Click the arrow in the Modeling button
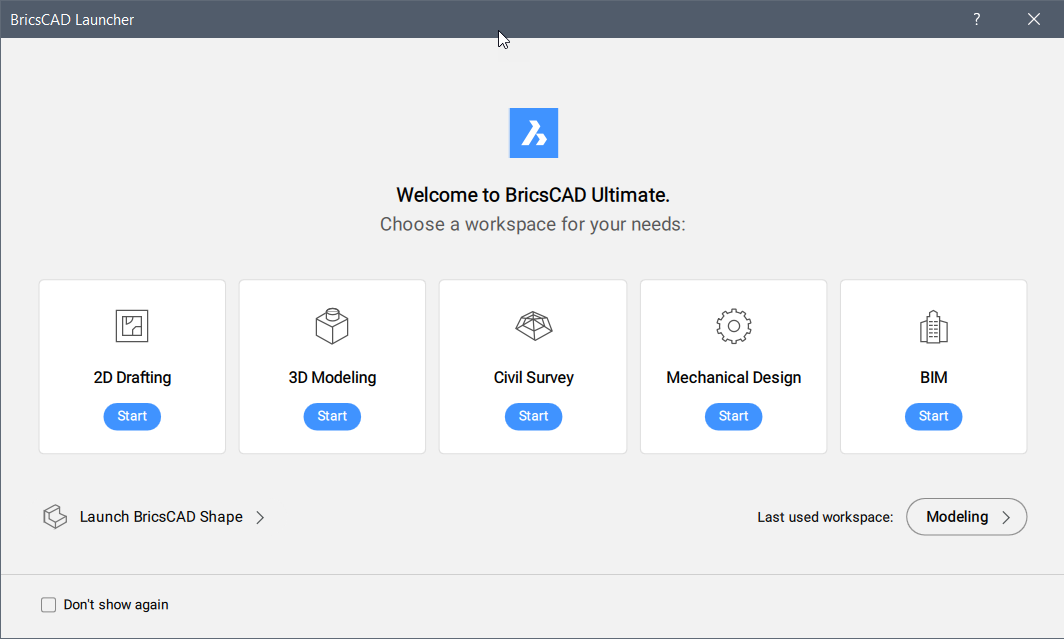 1006,517
